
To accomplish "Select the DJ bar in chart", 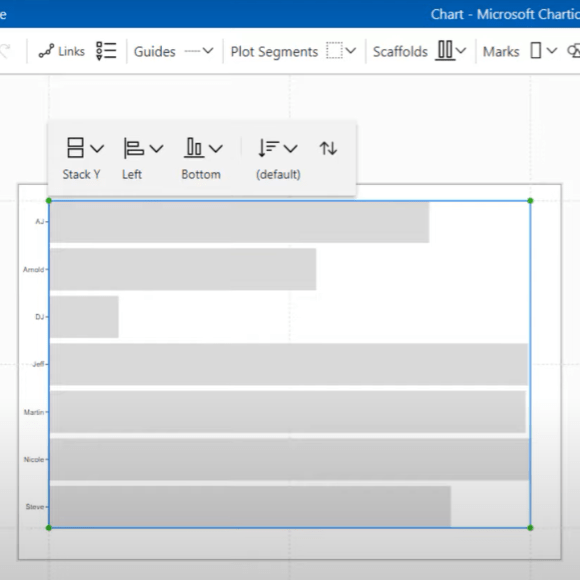I will pos(84,317).
